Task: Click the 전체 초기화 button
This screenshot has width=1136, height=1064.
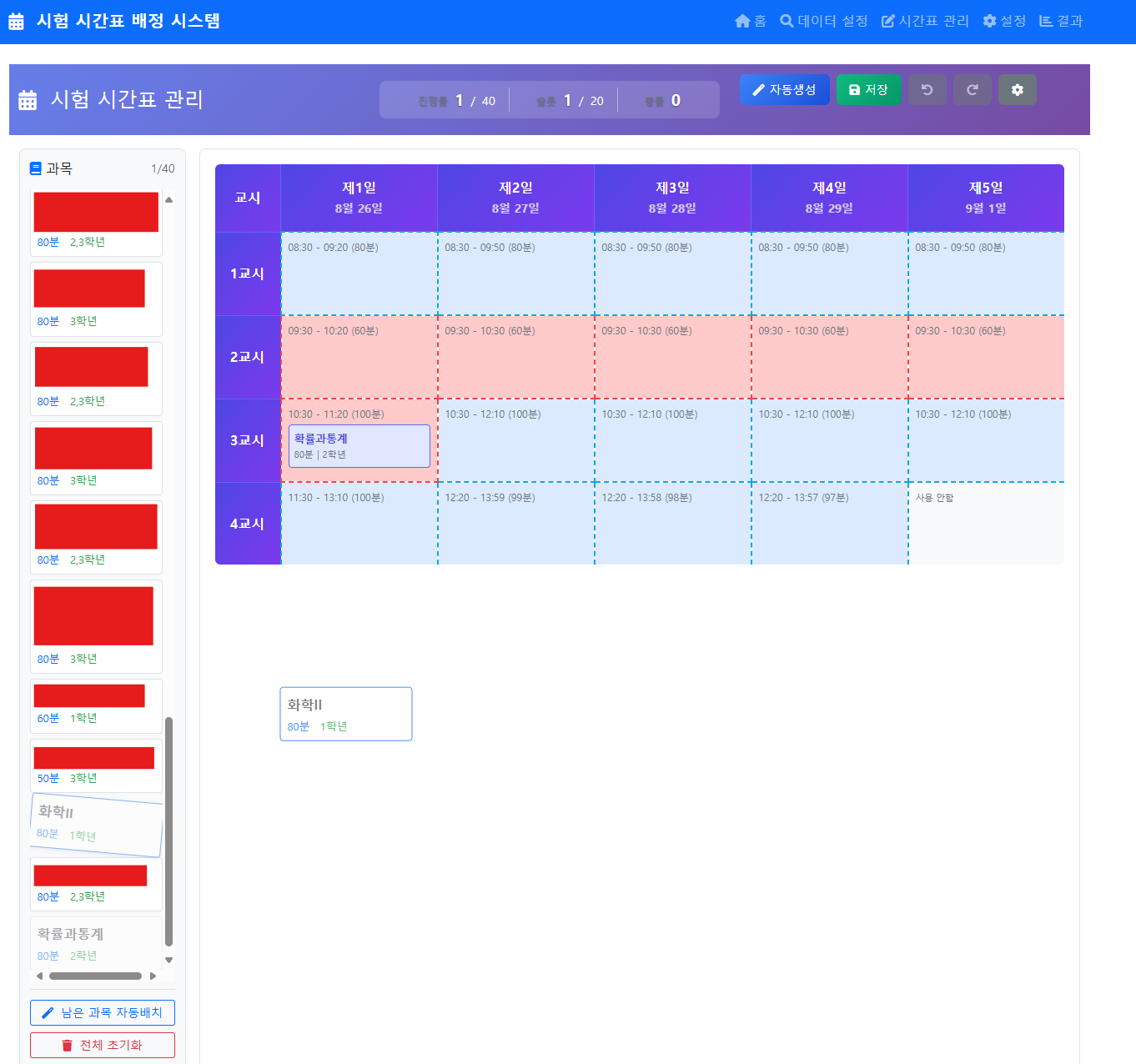Action: point(103,1045)
